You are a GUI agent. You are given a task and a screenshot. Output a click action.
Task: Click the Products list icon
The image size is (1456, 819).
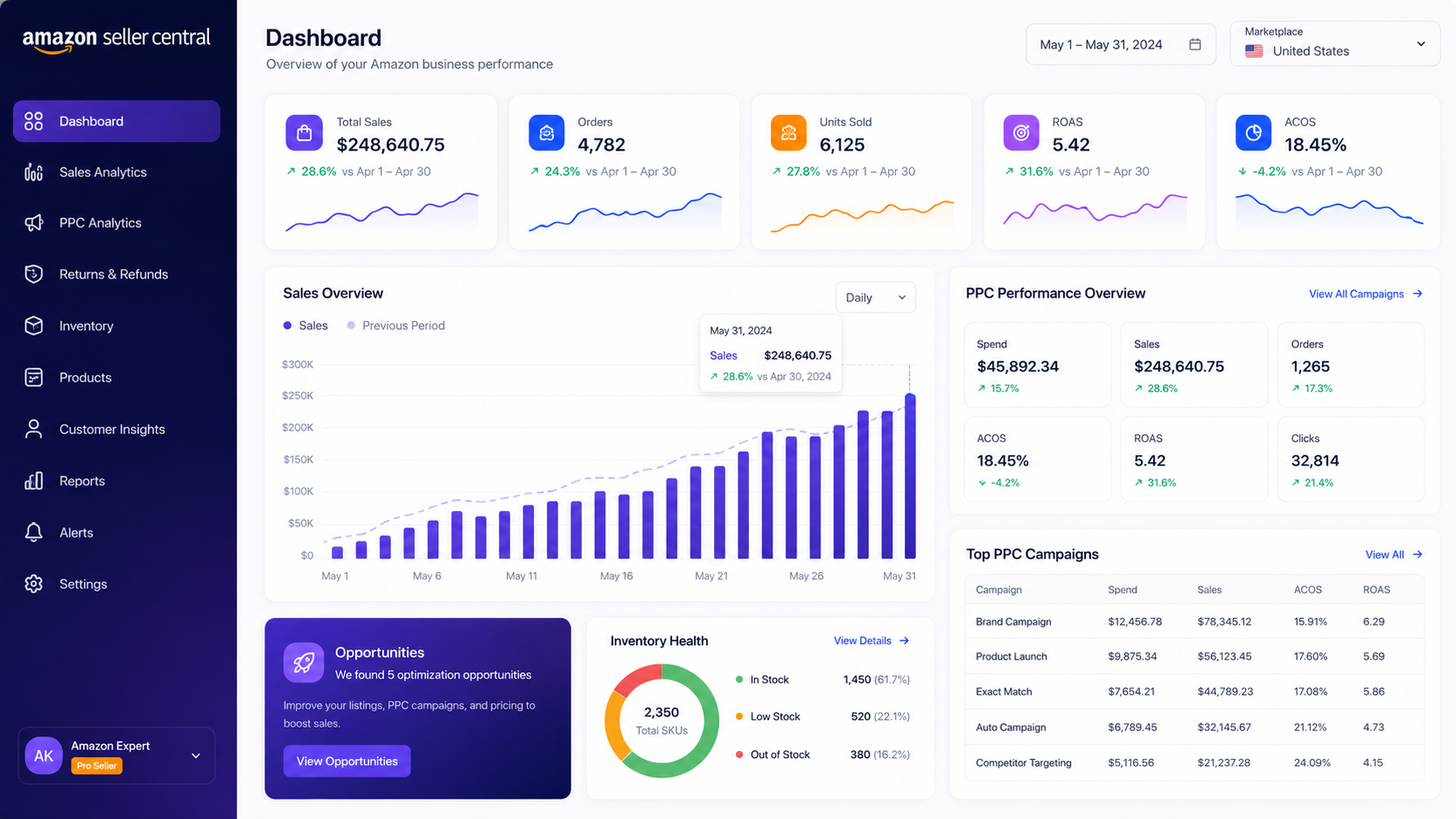[34, 377]
